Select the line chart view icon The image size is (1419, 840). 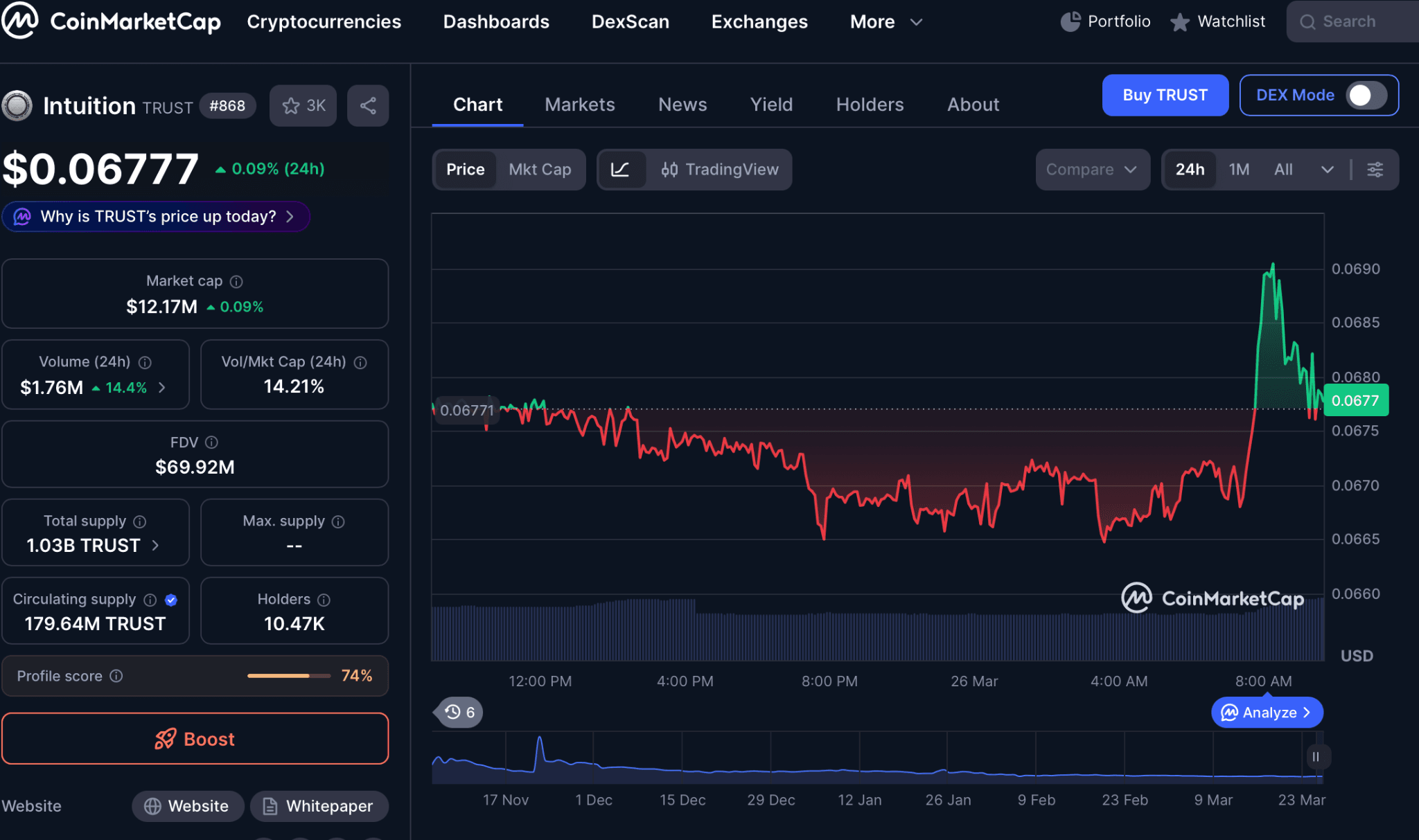point(622,169)
